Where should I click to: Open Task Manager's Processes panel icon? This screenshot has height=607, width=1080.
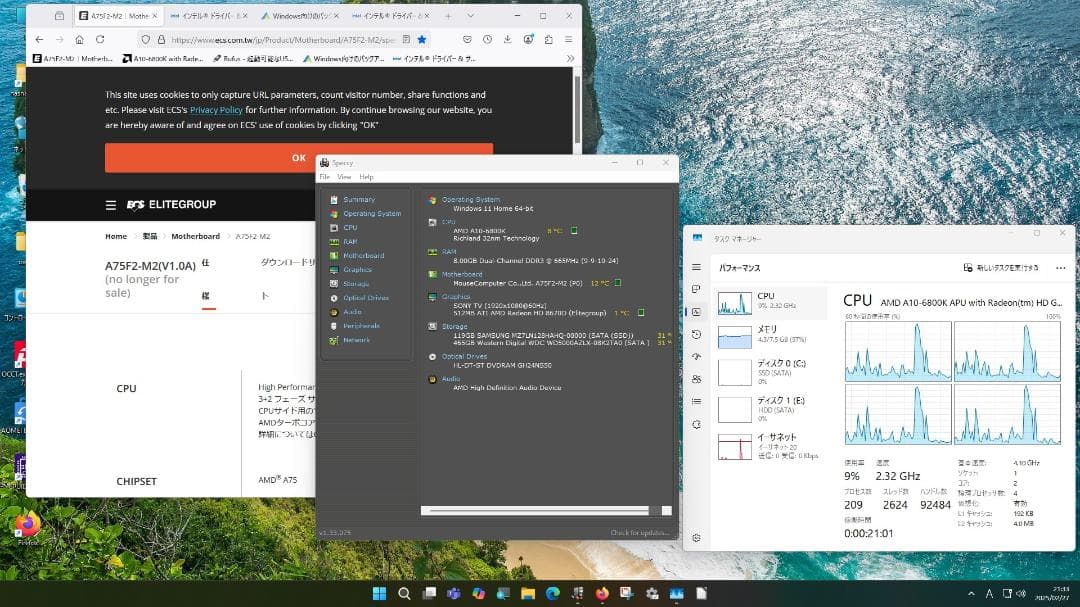point(697,288)
